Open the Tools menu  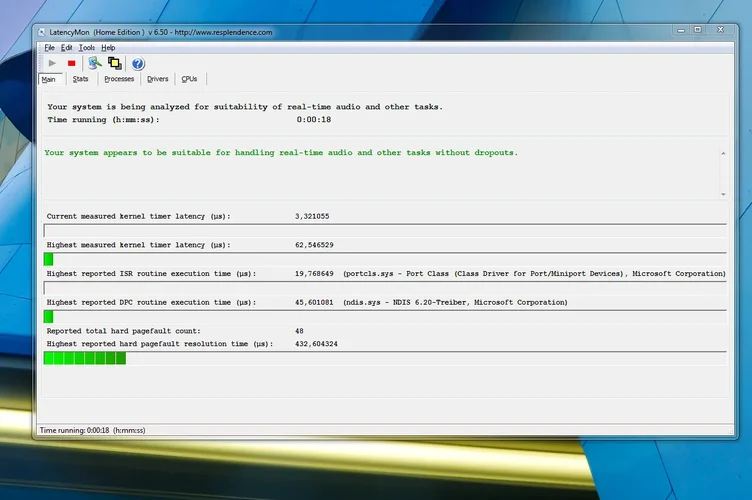tap(87, 47)
